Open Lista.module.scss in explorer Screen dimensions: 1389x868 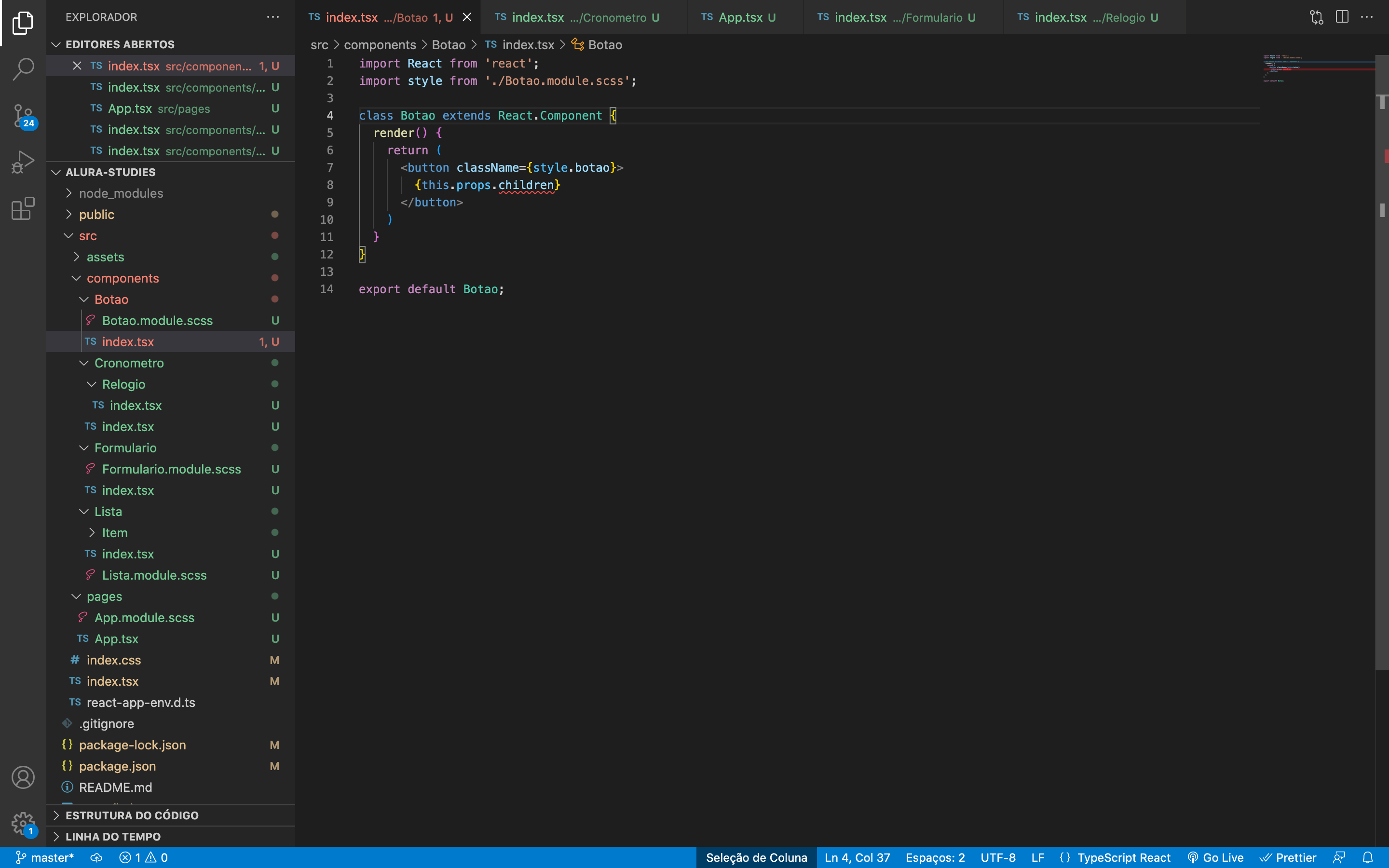coord(171,575)
